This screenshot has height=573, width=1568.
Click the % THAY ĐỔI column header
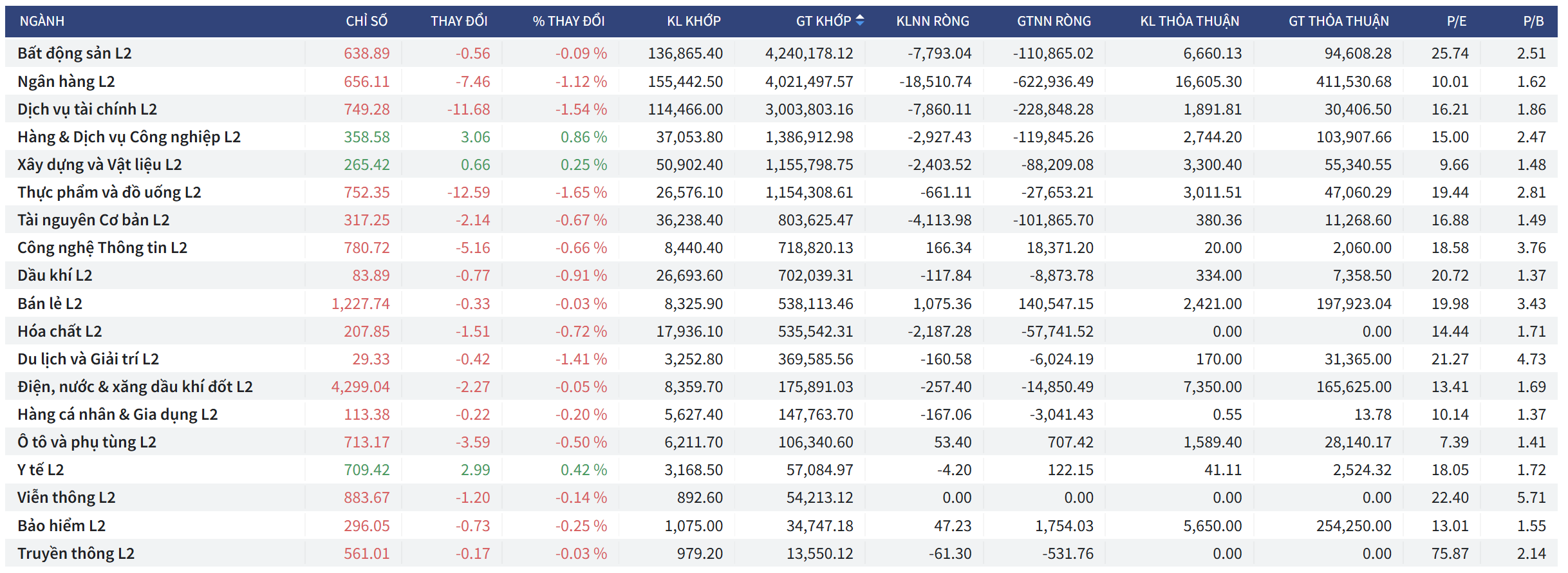coord(568,21)
